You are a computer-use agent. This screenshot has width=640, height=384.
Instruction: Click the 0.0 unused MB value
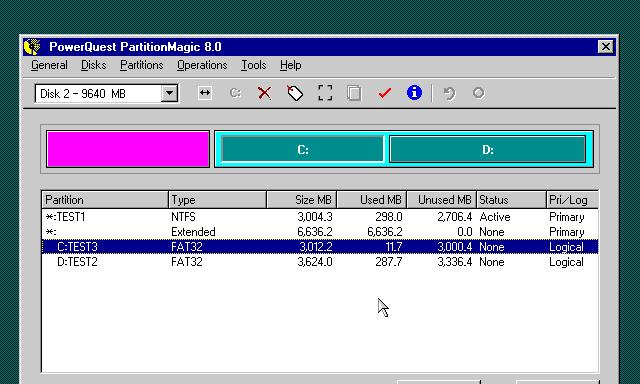tap(464, 232)
